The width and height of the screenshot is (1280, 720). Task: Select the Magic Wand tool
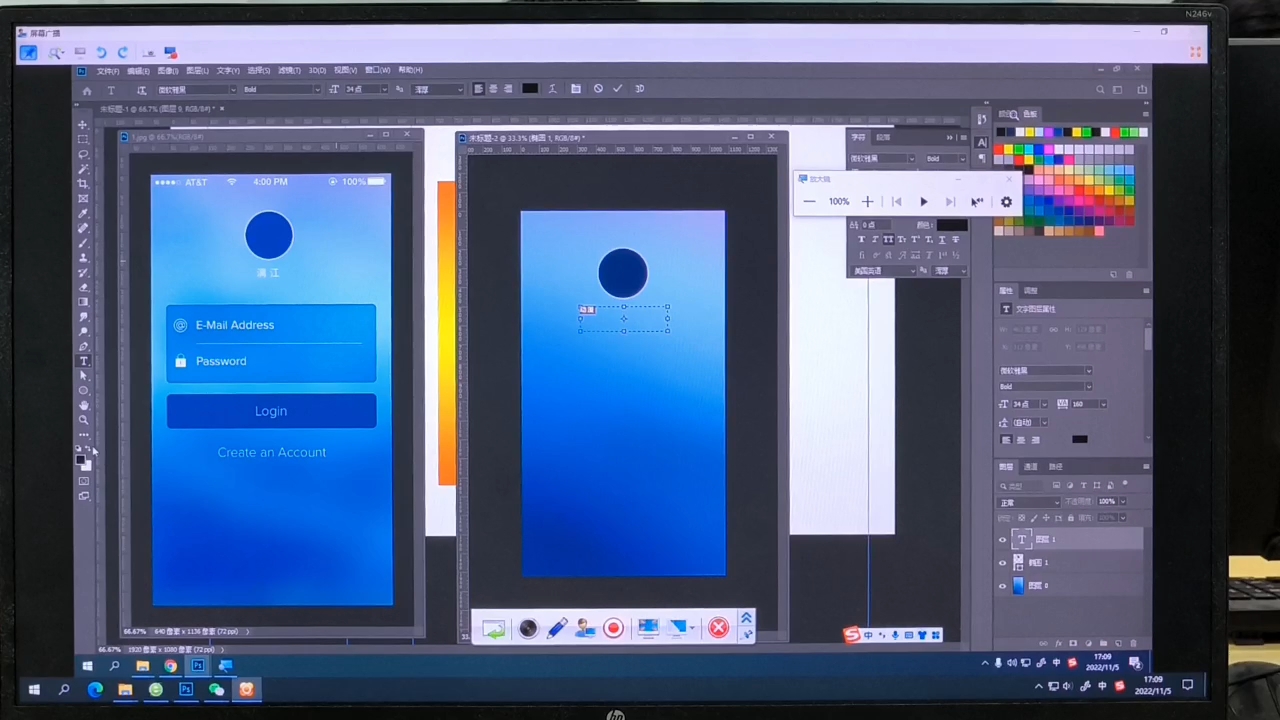click(83, 169)
